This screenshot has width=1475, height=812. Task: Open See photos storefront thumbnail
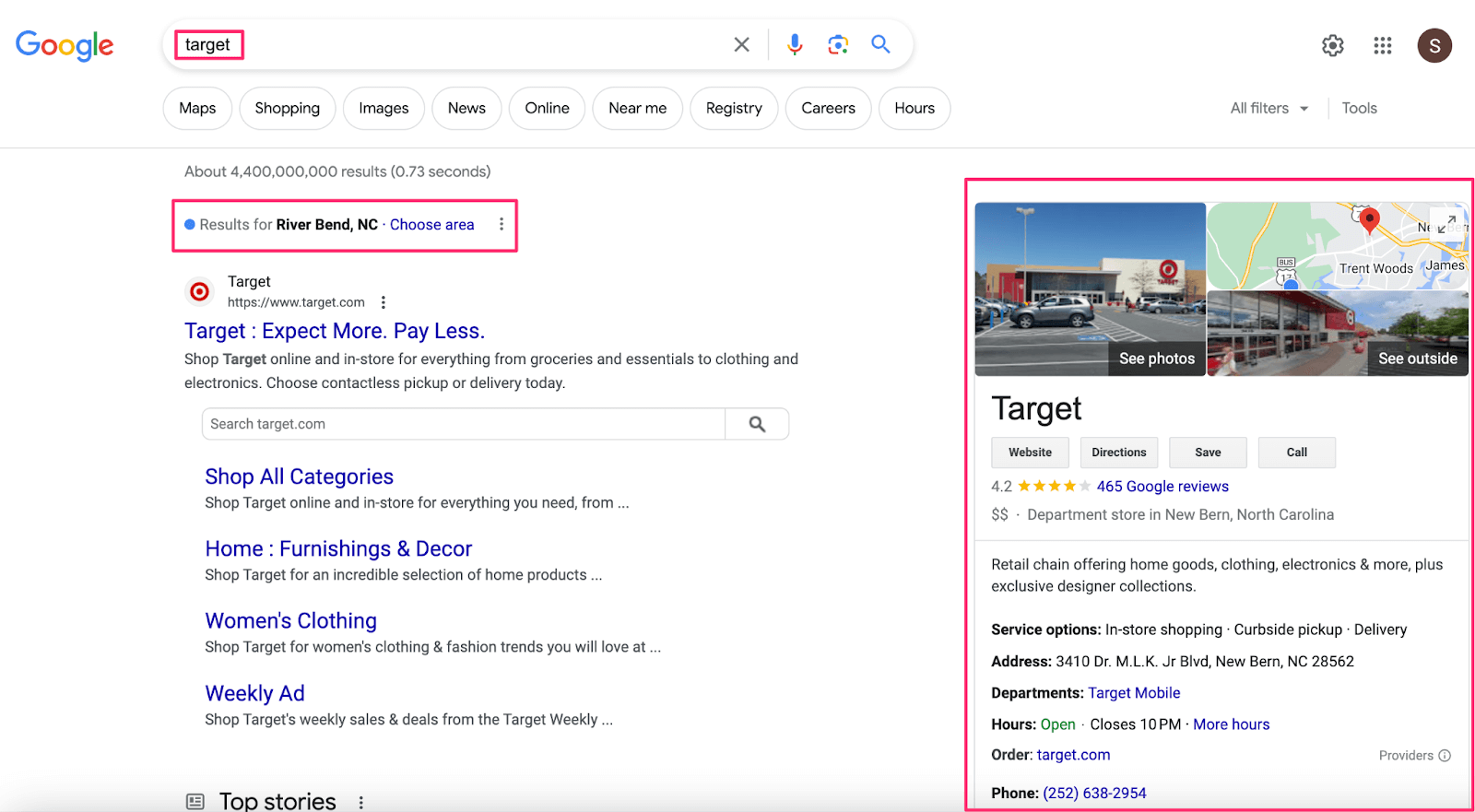1091,288
